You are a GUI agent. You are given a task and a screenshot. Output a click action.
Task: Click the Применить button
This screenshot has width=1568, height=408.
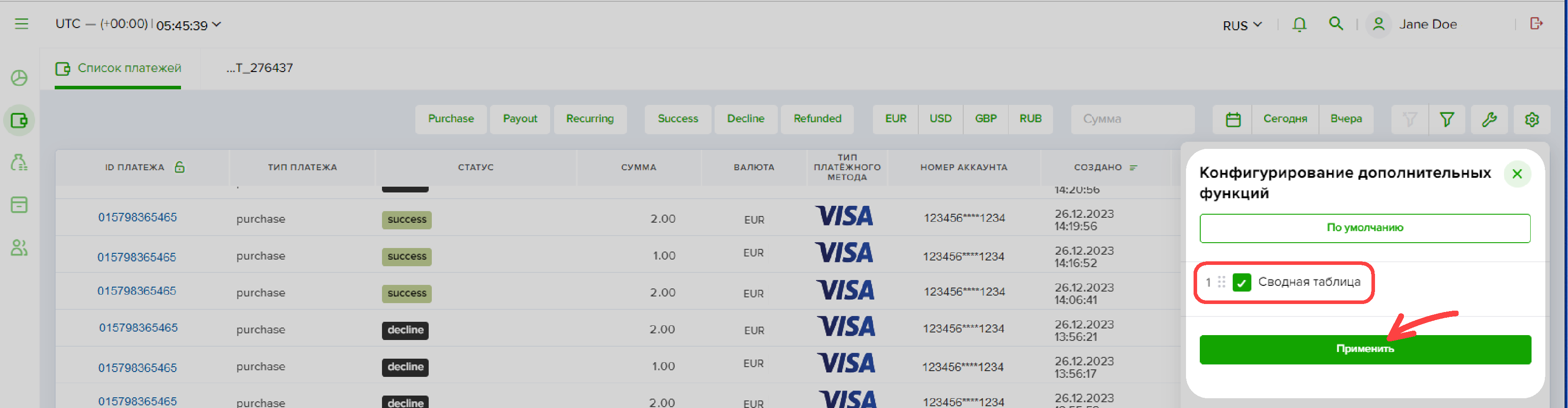[1365, 350]
